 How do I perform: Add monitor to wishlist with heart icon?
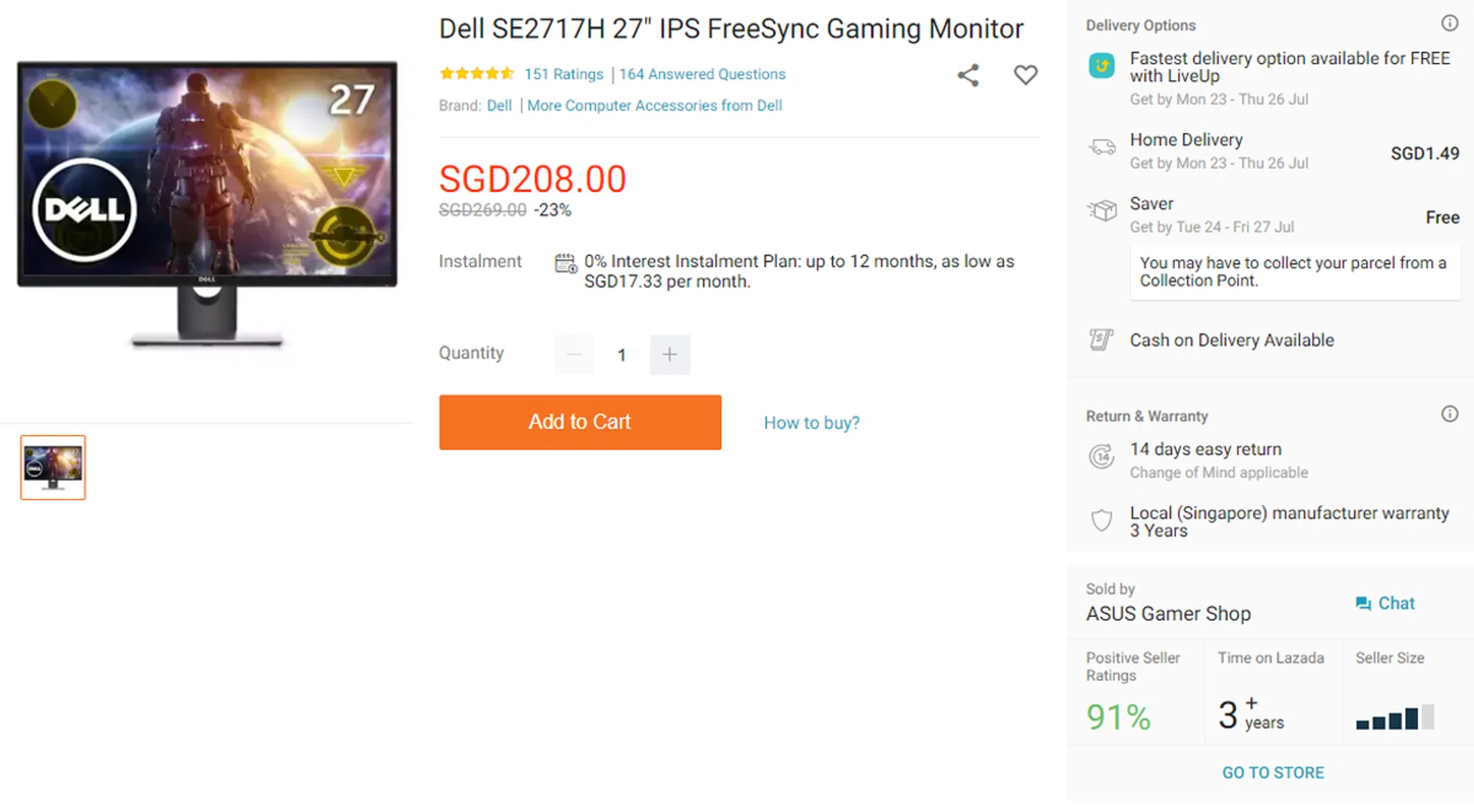coord(1025,75)
